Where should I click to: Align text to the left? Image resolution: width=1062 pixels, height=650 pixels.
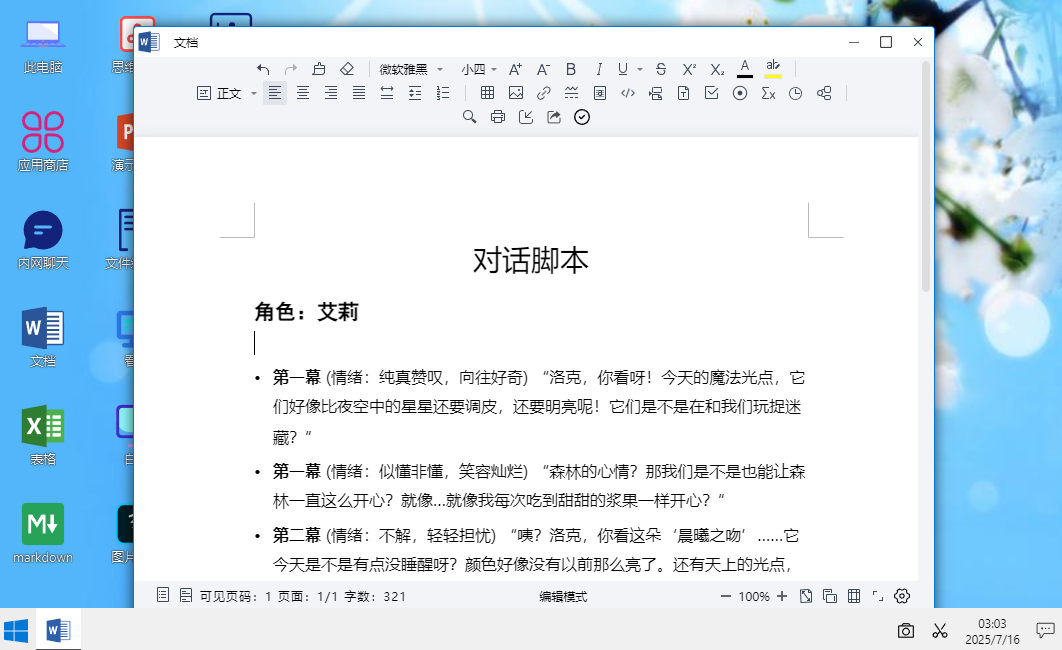tap(275, 93)
